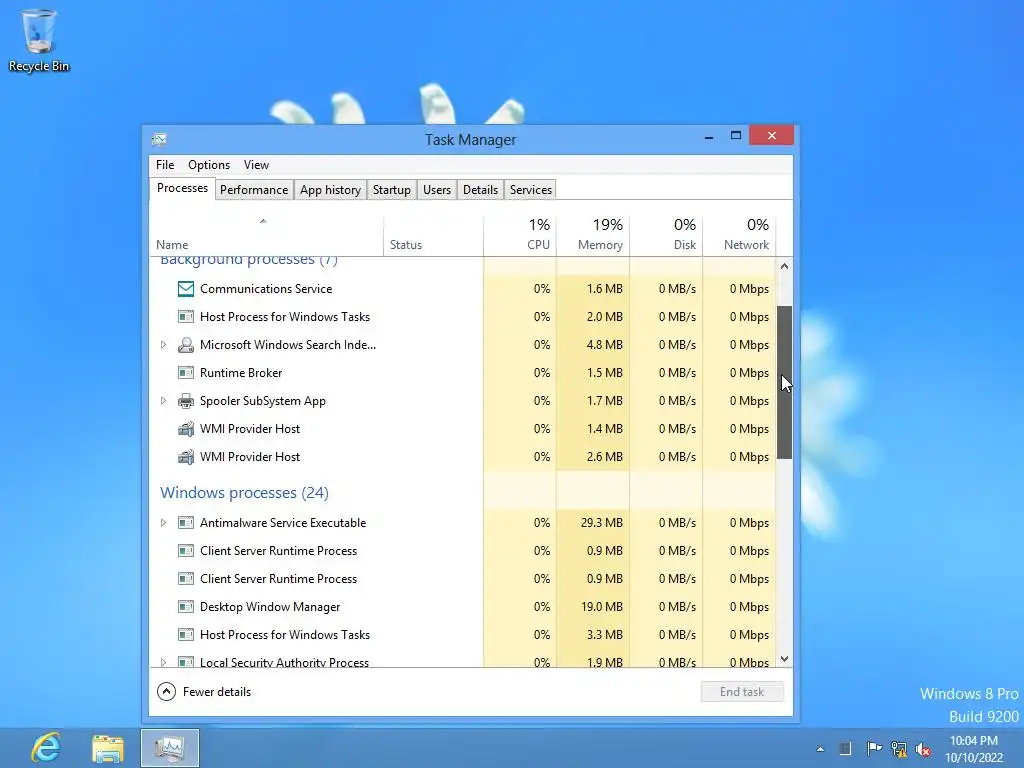Select the Communications Service row name
This screenshot has width=1024, height=768.
point(266,289)
